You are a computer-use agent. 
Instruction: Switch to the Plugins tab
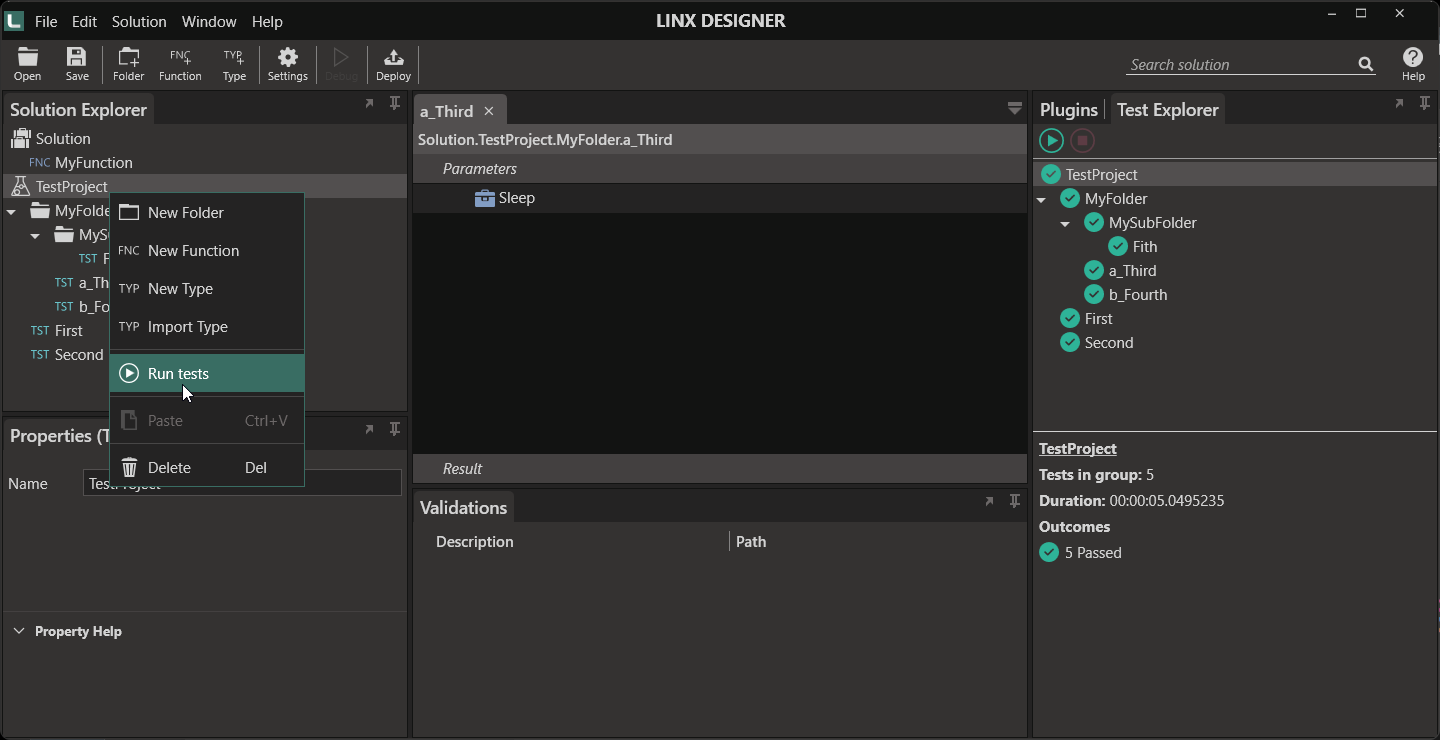(1069, 110)
